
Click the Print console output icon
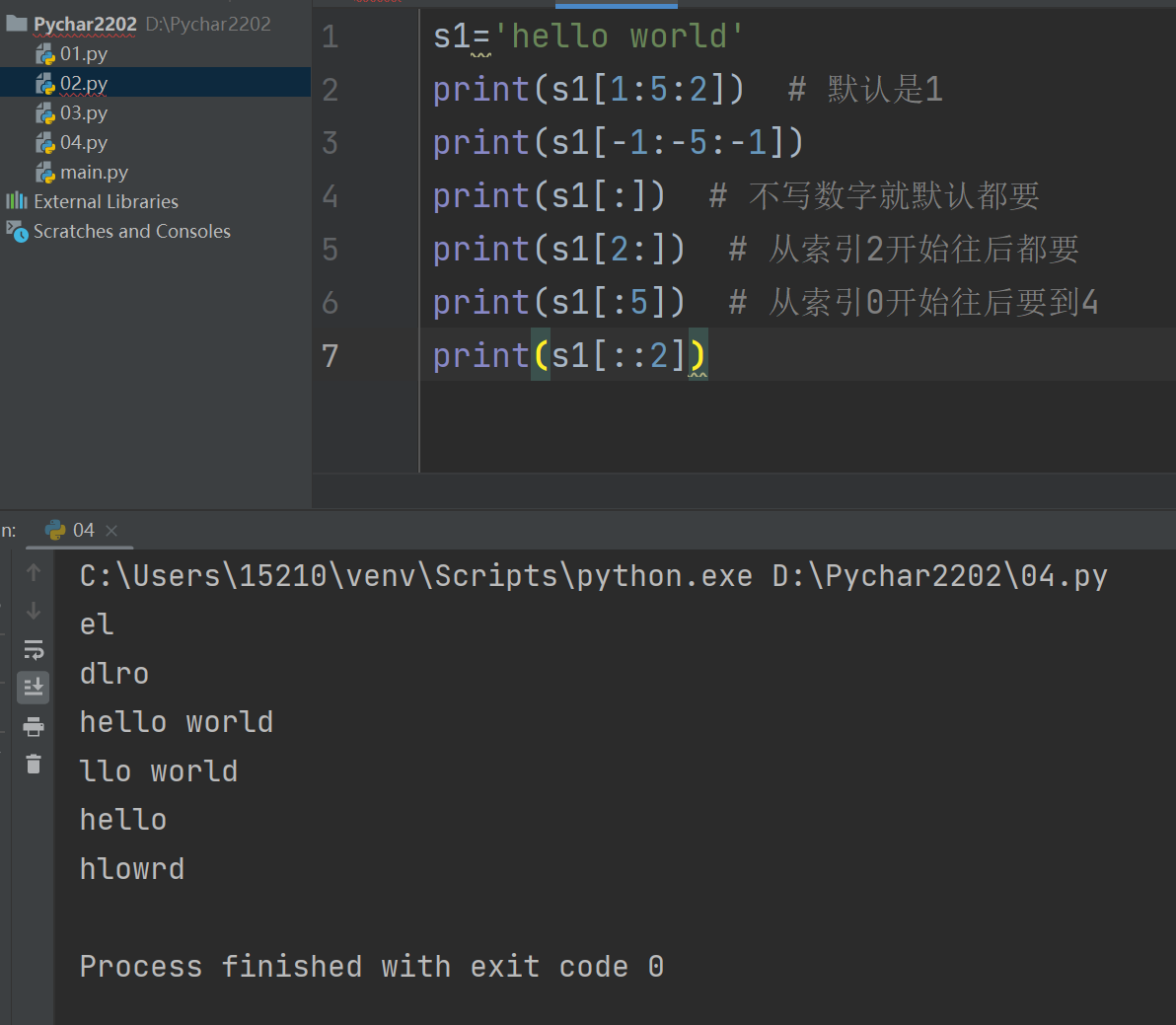[34, 727]
